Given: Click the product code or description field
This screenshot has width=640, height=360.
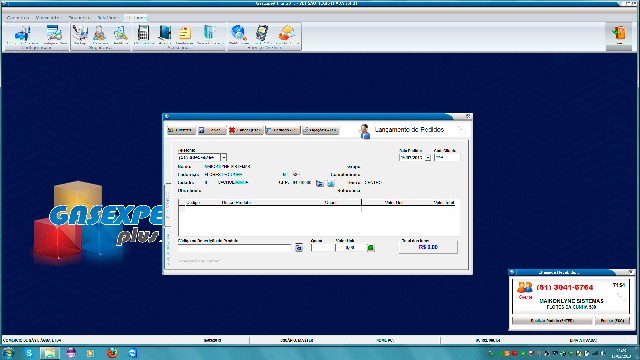Looking at the screenshot, I should [235, 248].
